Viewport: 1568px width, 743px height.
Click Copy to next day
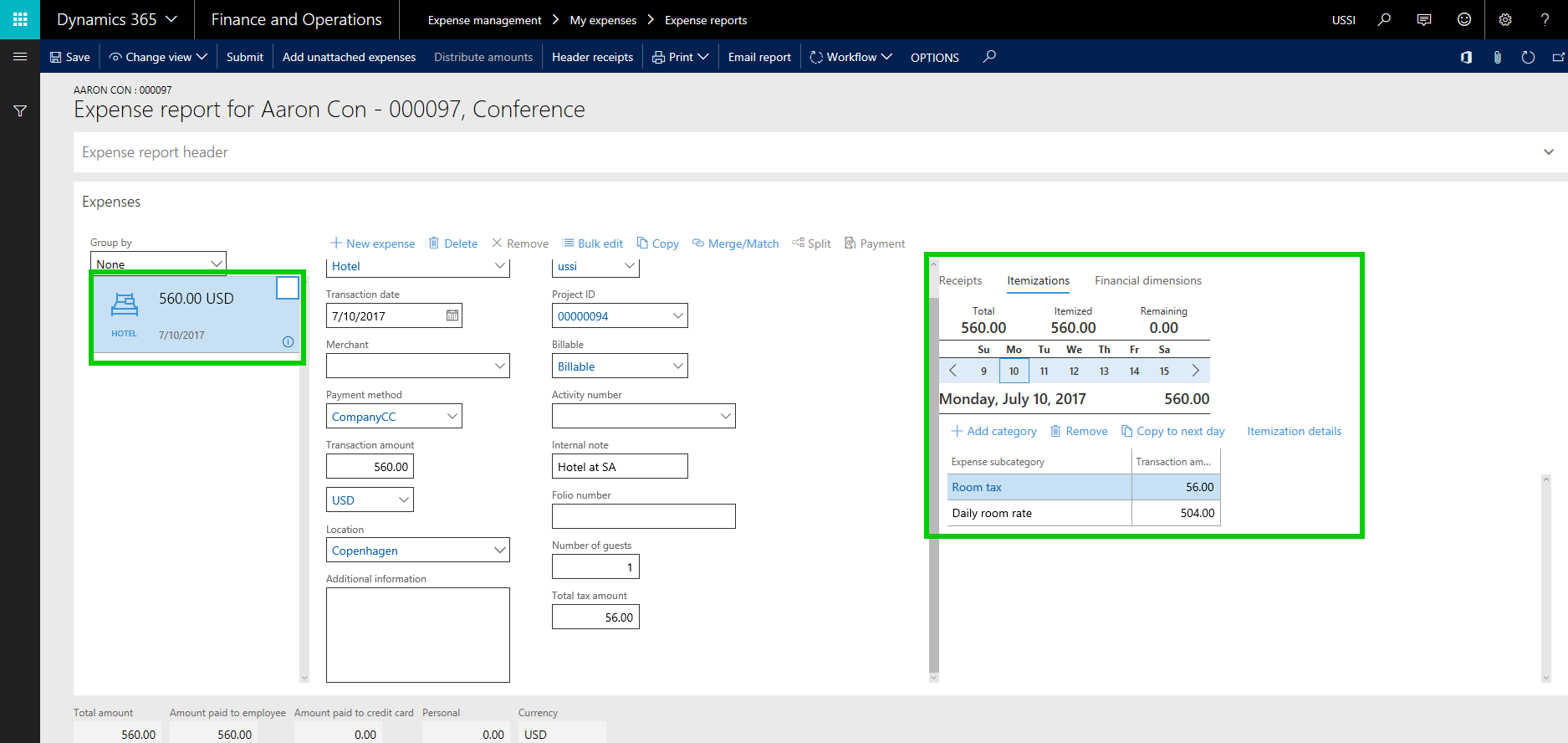pyautogui.click(x=1173, y=431)
